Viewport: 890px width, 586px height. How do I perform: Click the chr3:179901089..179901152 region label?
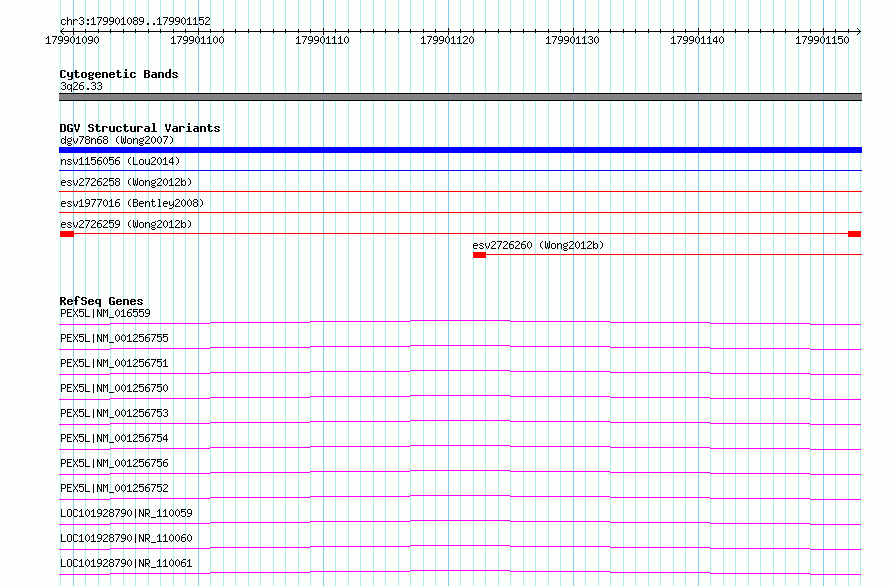(135, 21)
